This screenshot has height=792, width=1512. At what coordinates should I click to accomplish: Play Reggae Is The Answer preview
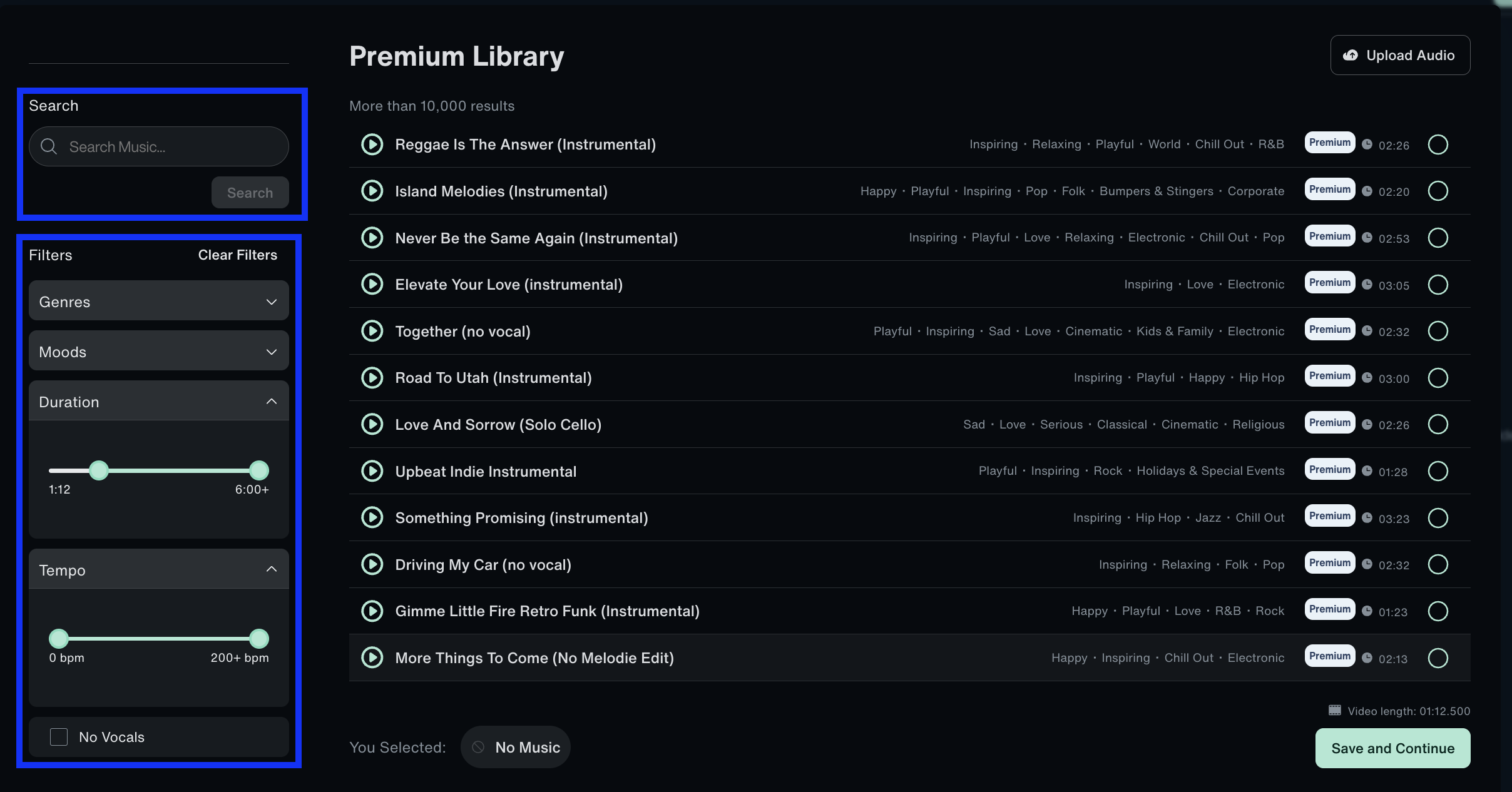372,145
